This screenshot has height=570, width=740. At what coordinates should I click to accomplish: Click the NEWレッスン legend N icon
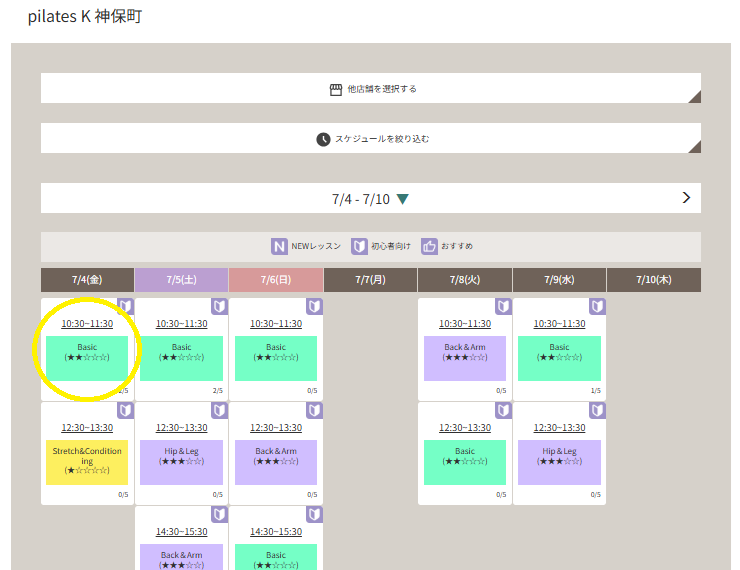(279, 246)
